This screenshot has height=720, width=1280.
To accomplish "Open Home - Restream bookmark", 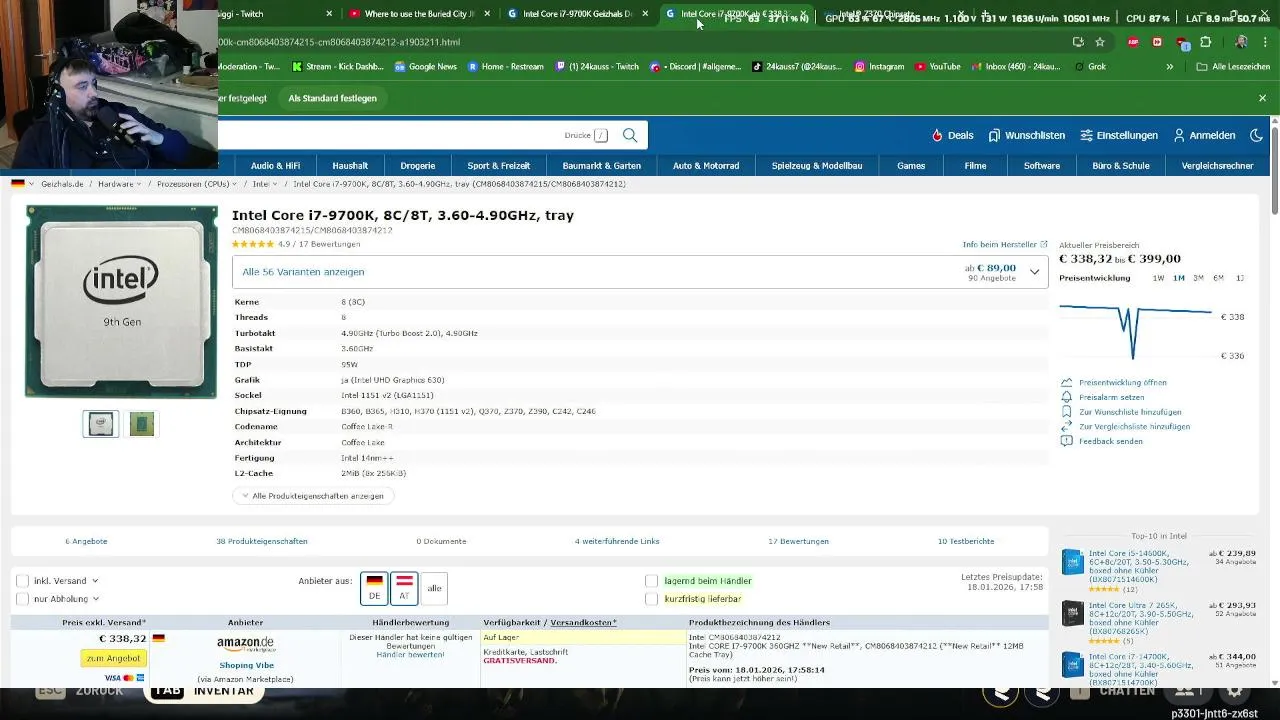I will (505, 67).
